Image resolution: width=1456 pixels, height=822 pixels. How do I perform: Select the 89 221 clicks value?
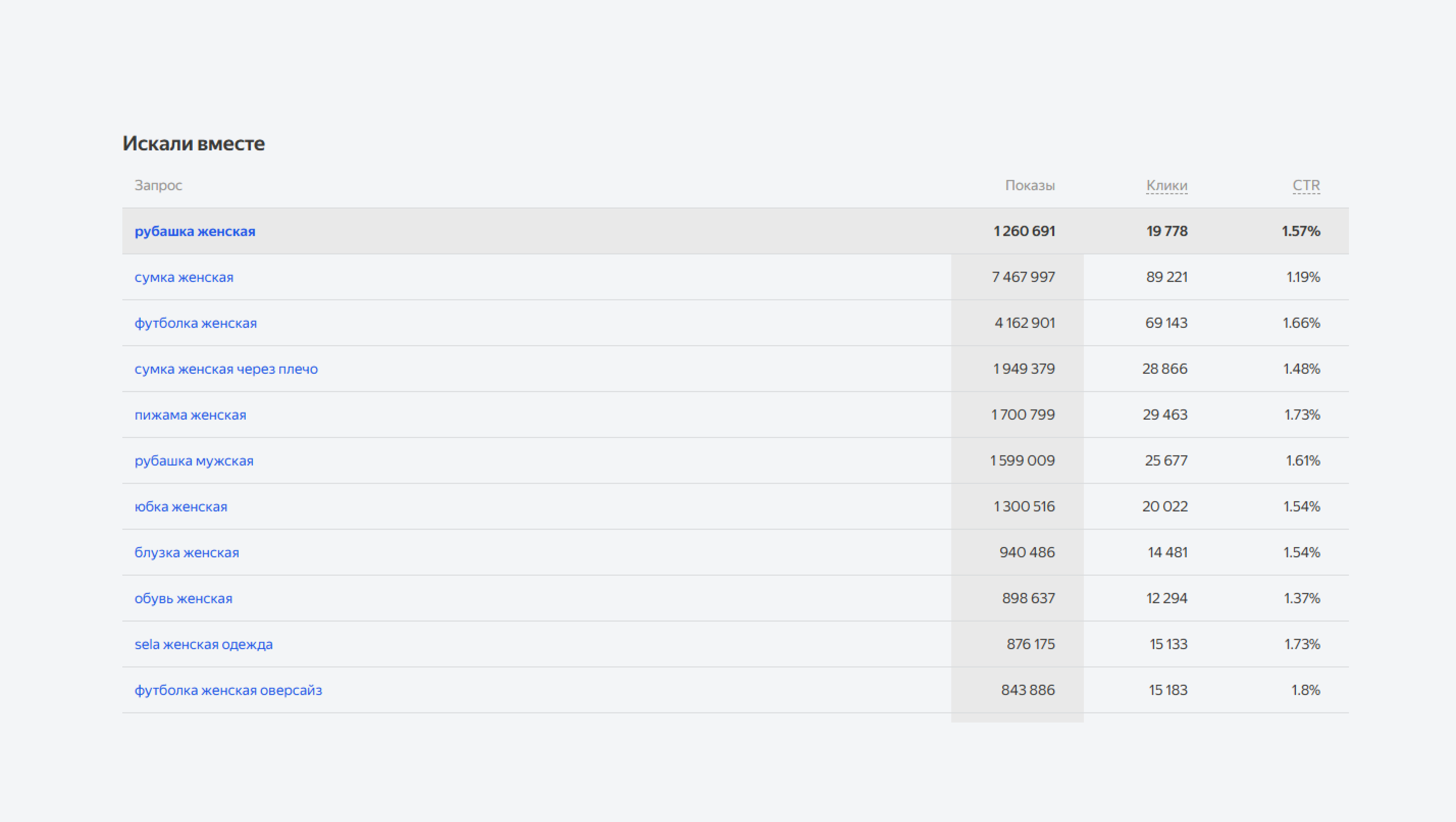(1166, 277)
